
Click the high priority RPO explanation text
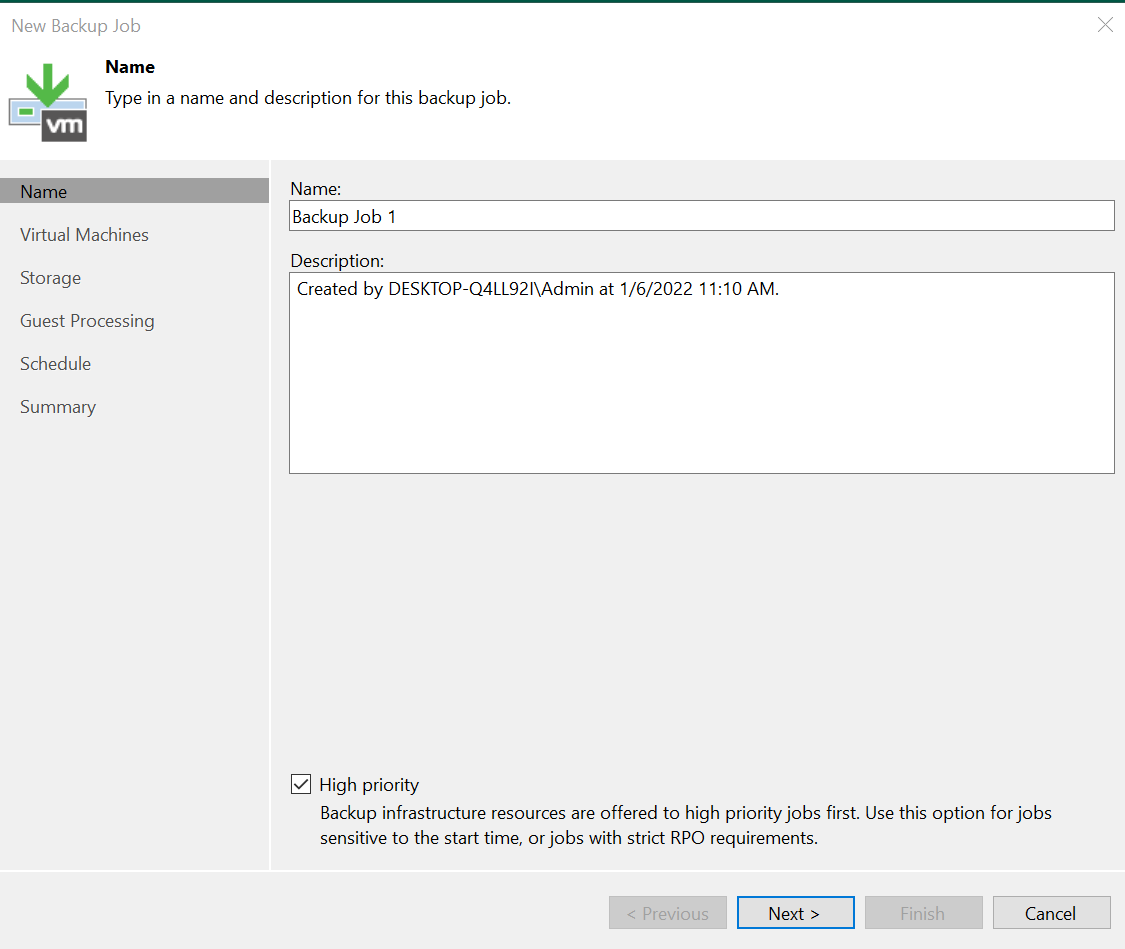pyautogui.click(x=685, y=826)
